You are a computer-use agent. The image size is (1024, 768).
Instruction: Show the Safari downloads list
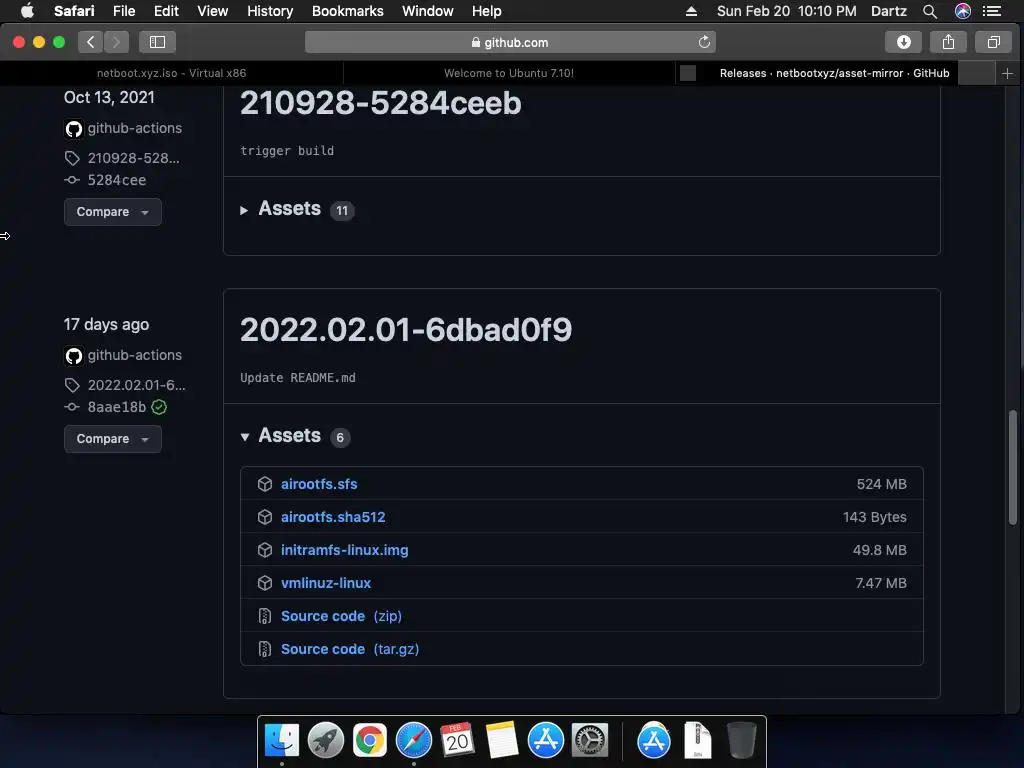click(x=903, y=42)
